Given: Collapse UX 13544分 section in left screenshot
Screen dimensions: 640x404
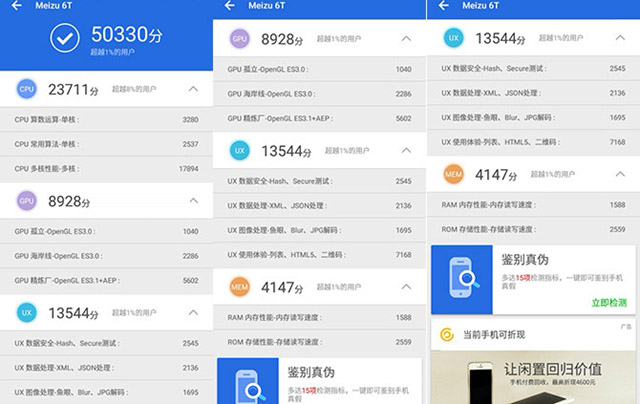Looking at the screenshot, I should 193,312.
